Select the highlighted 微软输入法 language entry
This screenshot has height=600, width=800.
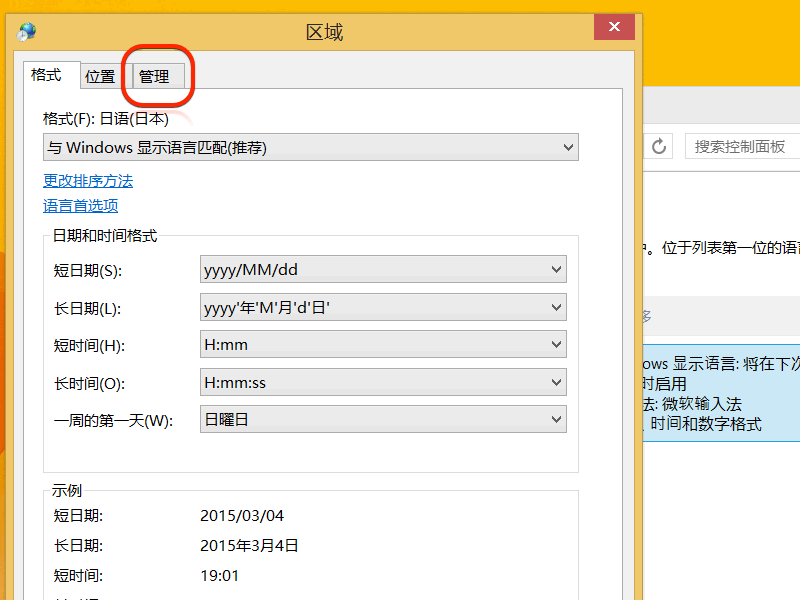tap(720, 393)
